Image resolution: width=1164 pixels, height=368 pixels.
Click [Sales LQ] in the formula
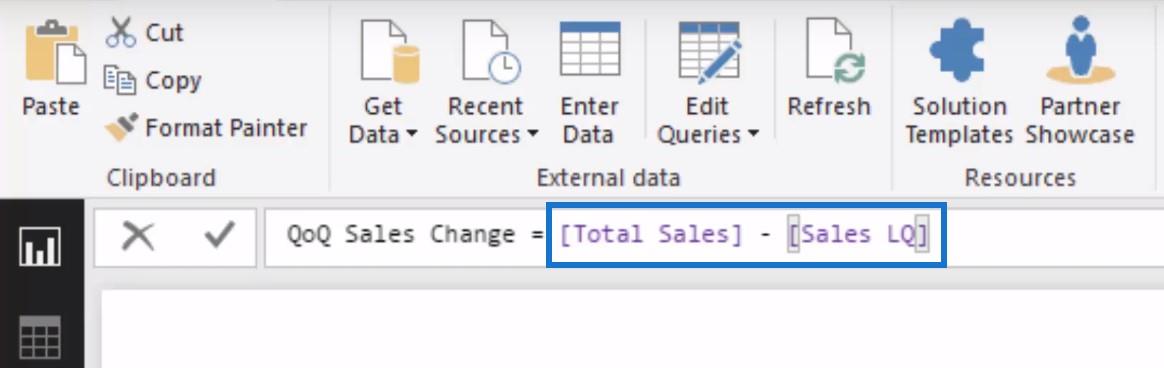point(859,235)
